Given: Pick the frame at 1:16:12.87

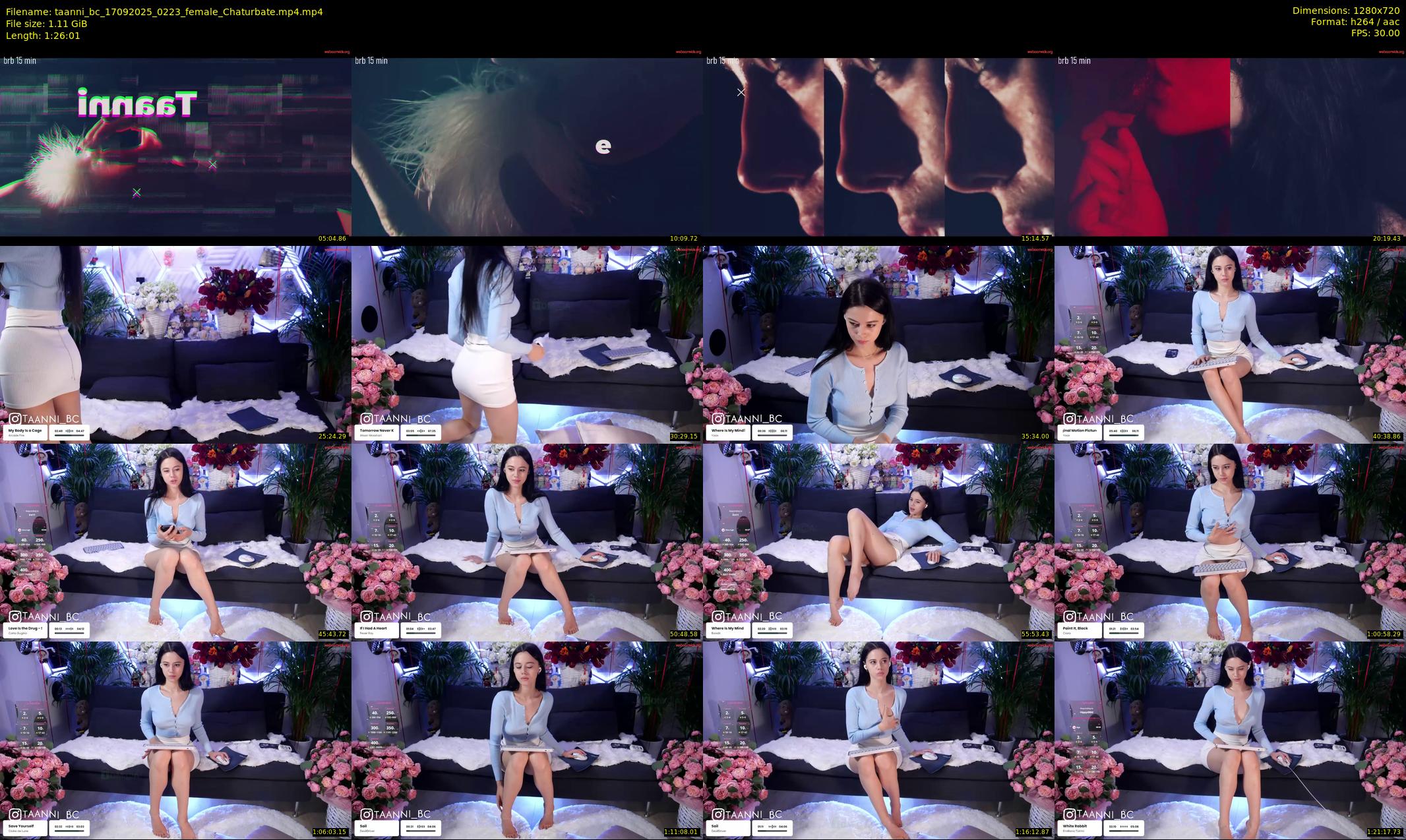Looking at the screenshot, I should coord(878,740).
